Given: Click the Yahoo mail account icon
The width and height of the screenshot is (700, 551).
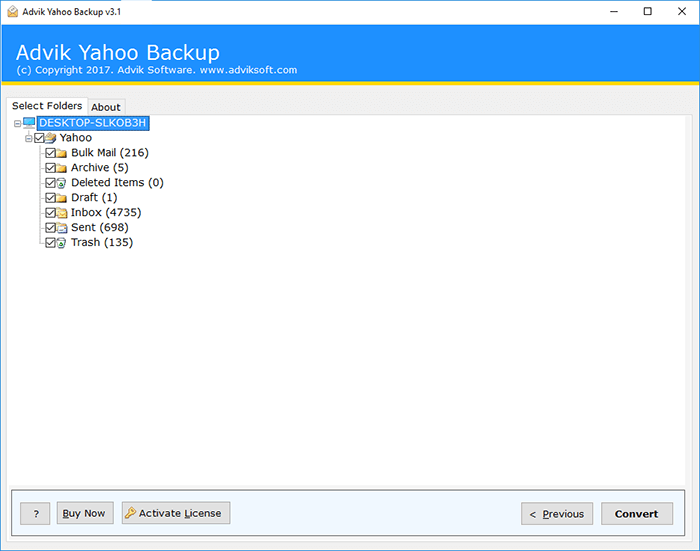Looking at the screenshot, I should pyautogui.click(x=50, y=138).
